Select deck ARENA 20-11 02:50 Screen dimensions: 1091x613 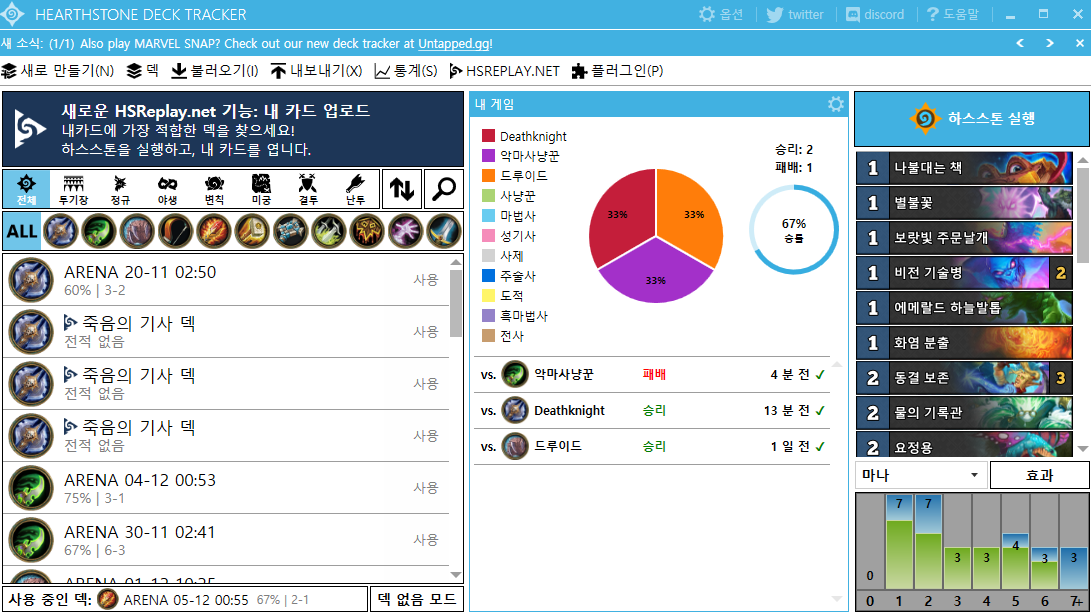point(227,280)
